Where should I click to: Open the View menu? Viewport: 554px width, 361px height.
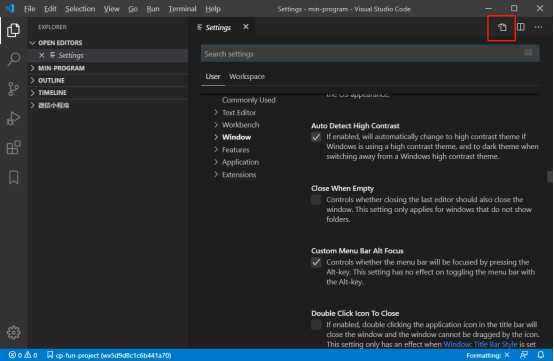(x=112, y=9)
